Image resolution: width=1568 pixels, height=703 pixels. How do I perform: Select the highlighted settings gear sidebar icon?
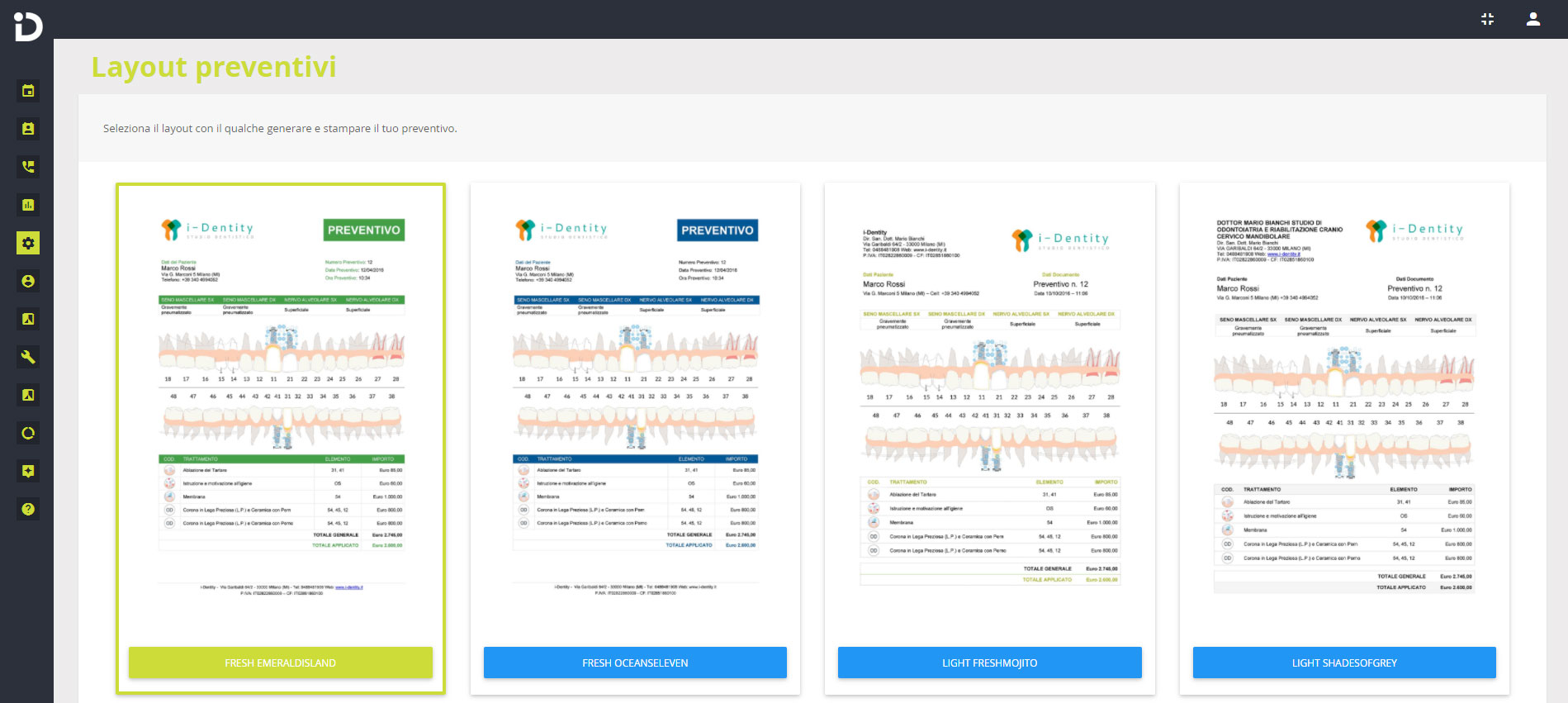pos(28,243)
